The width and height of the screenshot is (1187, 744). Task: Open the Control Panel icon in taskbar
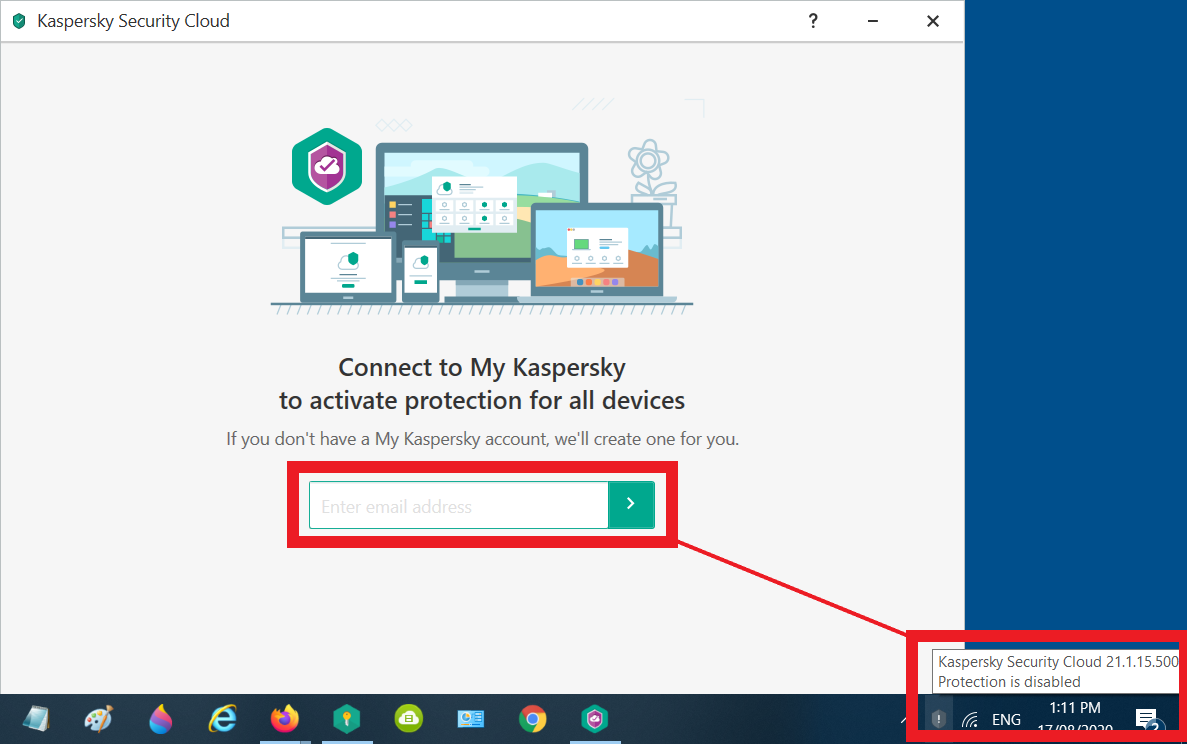click(471, 719)
